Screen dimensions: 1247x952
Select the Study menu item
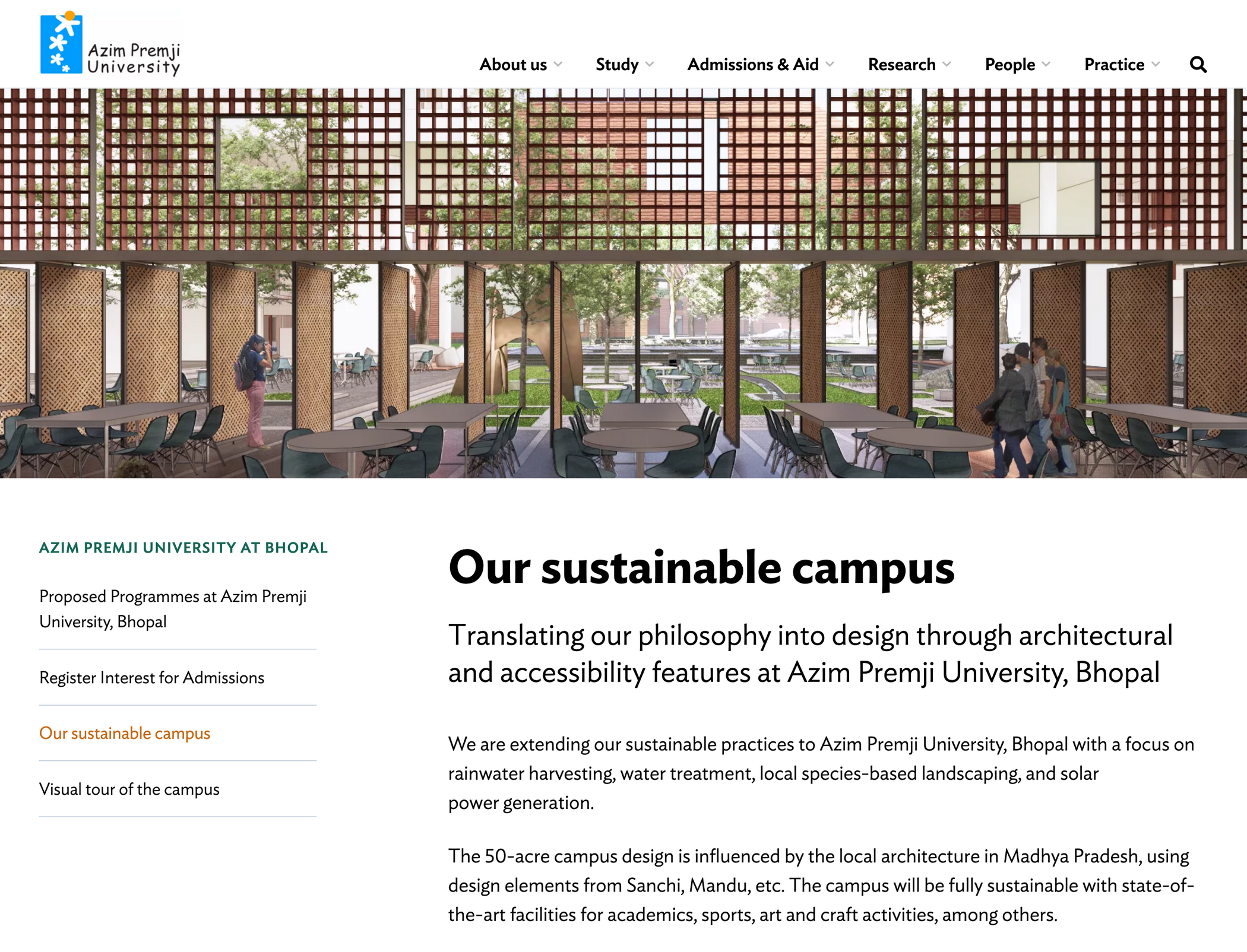point(618,65)
